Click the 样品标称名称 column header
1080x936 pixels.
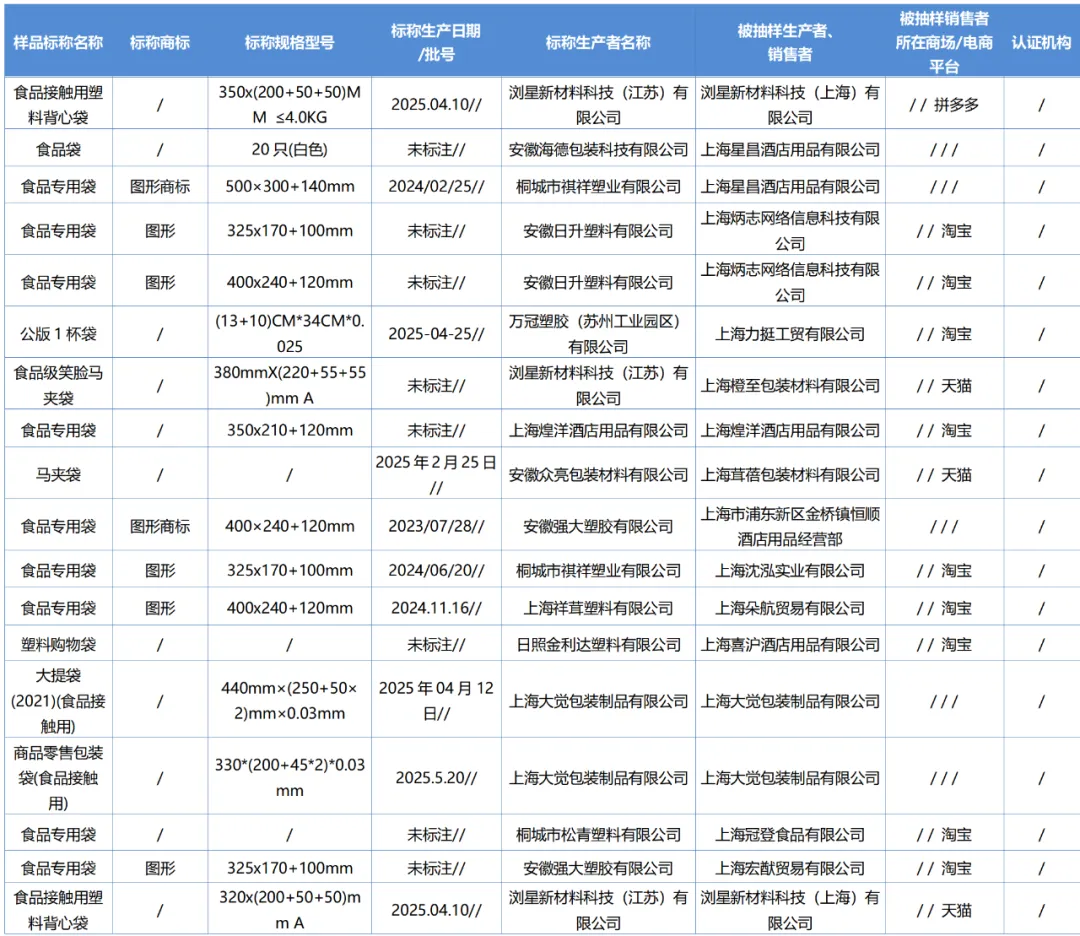[58, 43]
